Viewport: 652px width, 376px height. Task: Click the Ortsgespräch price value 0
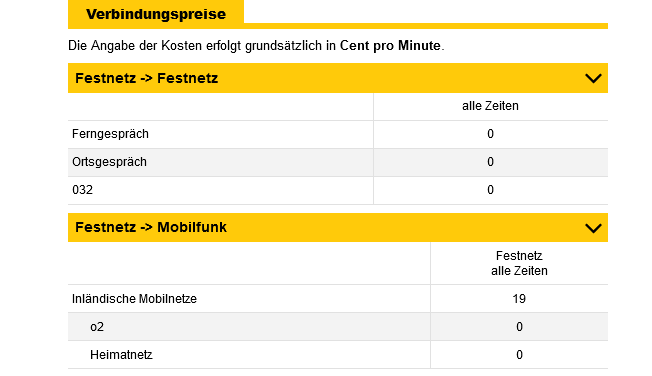tap(490, 162)
